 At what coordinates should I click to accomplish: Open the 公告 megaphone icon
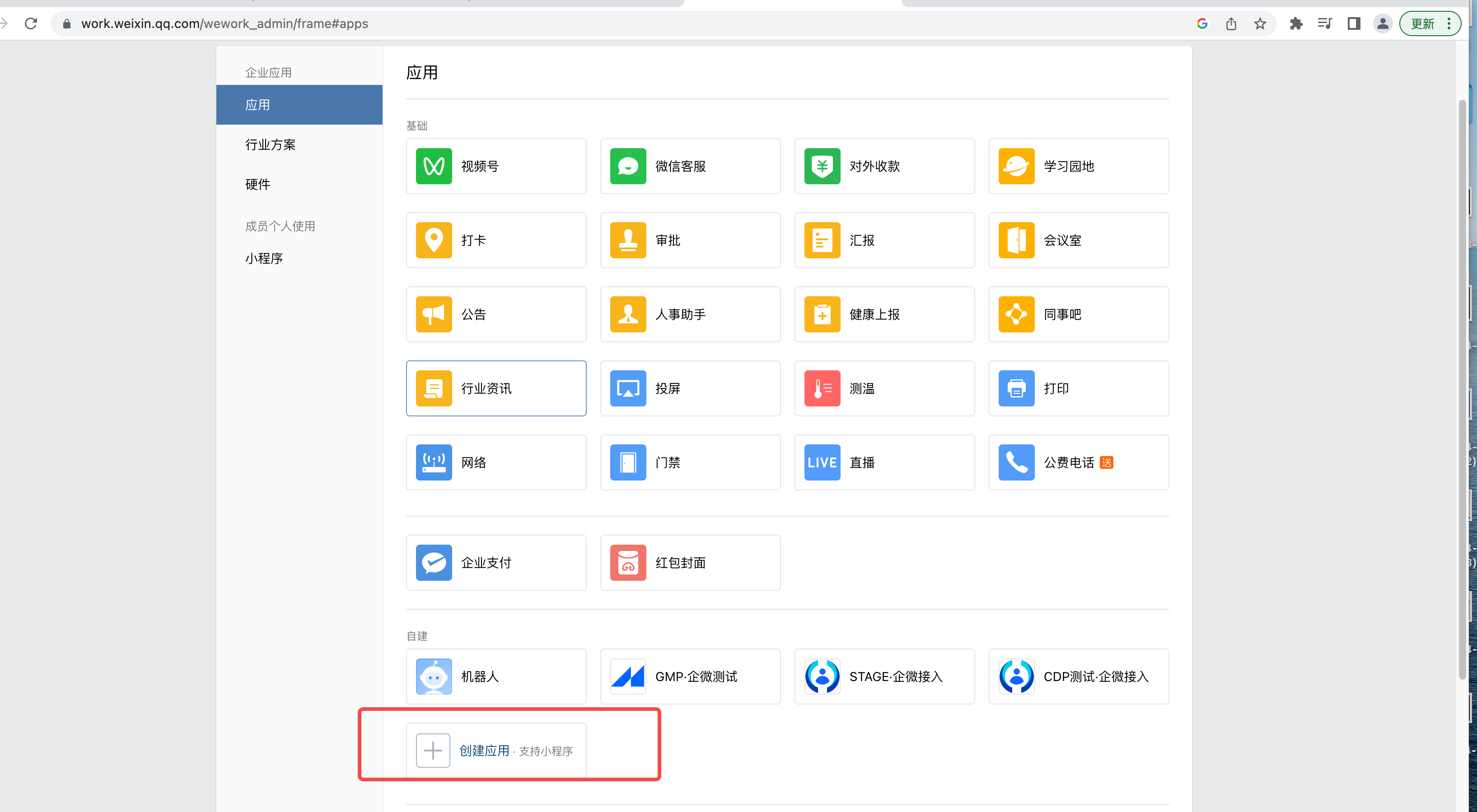(434, 314)
